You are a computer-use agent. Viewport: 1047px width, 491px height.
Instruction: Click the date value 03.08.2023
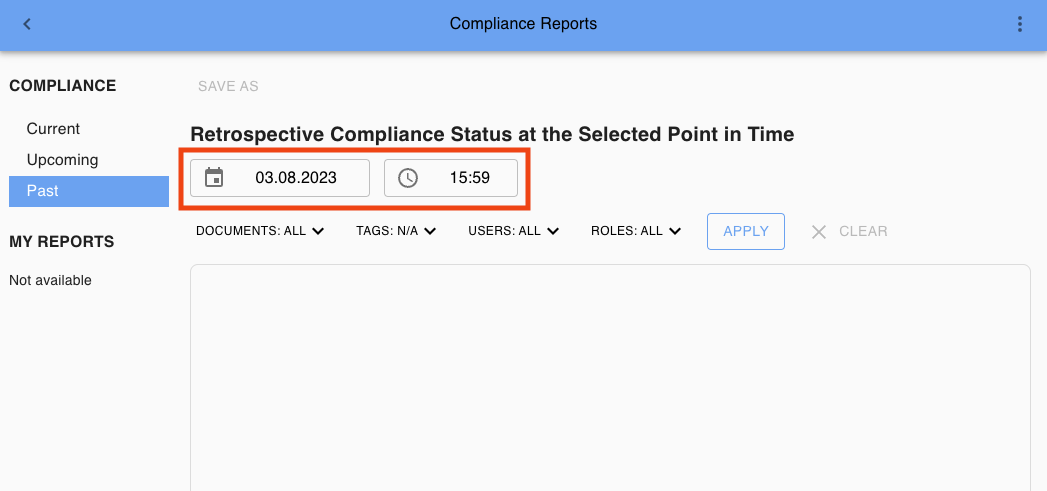click(x=296, y=178)
